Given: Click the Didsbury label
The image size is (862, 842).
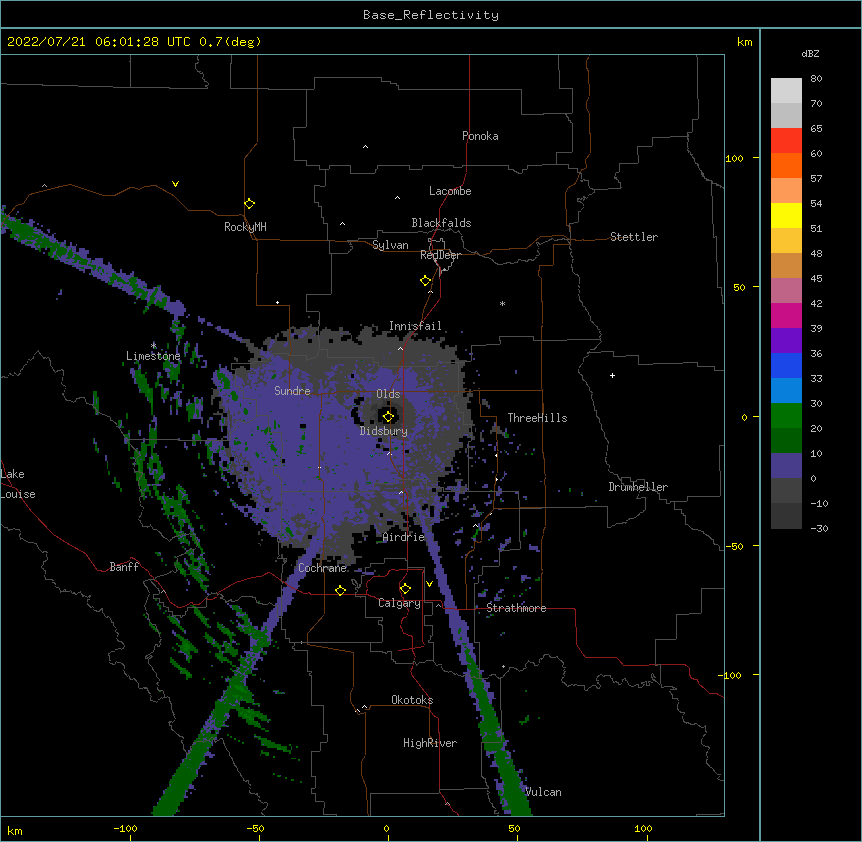Looking at the screenshot, I should (x=384, y=431).
